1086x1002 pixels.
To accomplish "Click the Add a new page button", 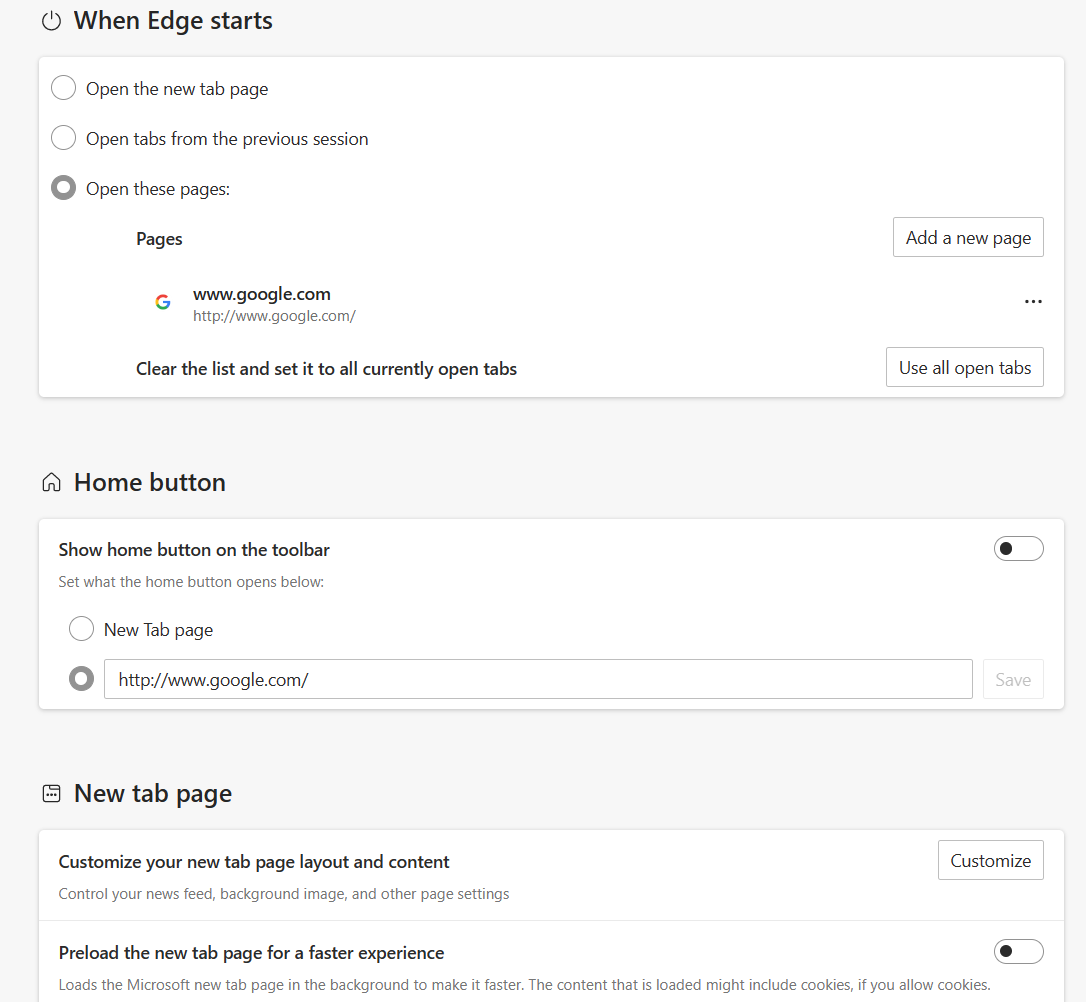I will tap(968, 237).
